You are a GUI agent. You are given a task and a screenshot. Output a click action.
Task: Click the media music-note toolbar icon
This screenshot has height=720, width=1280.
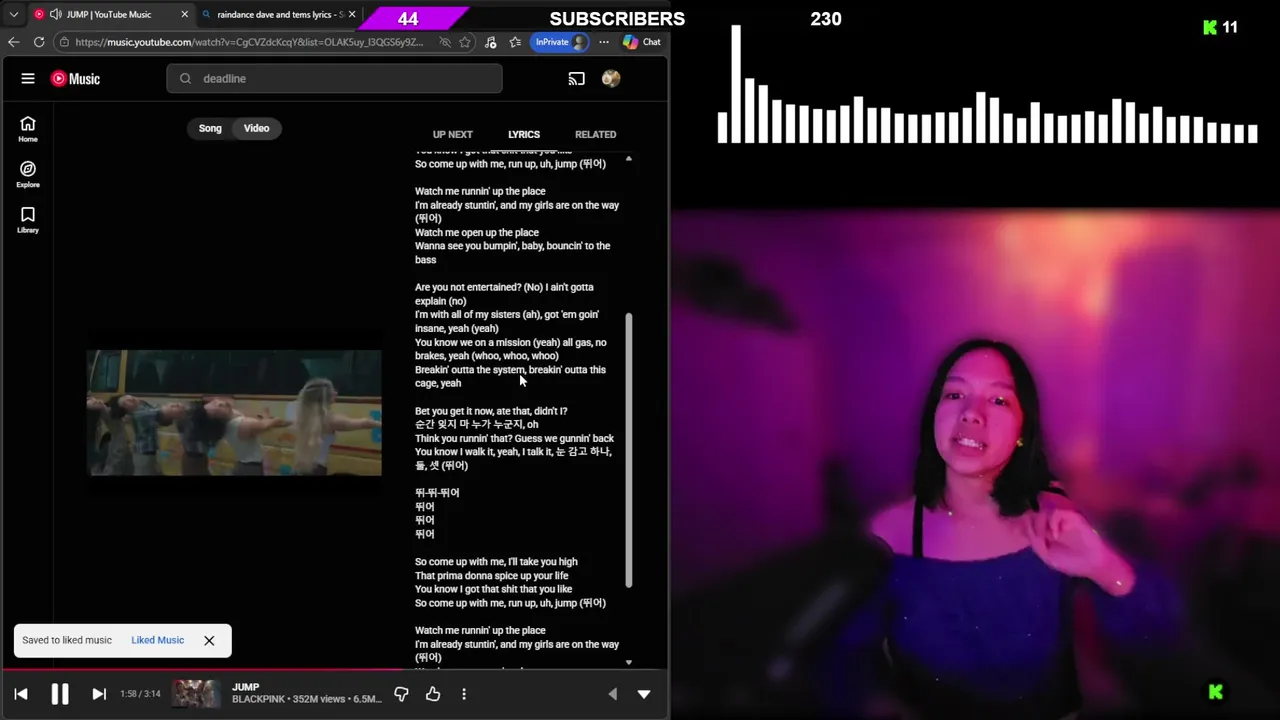(490, 42)
